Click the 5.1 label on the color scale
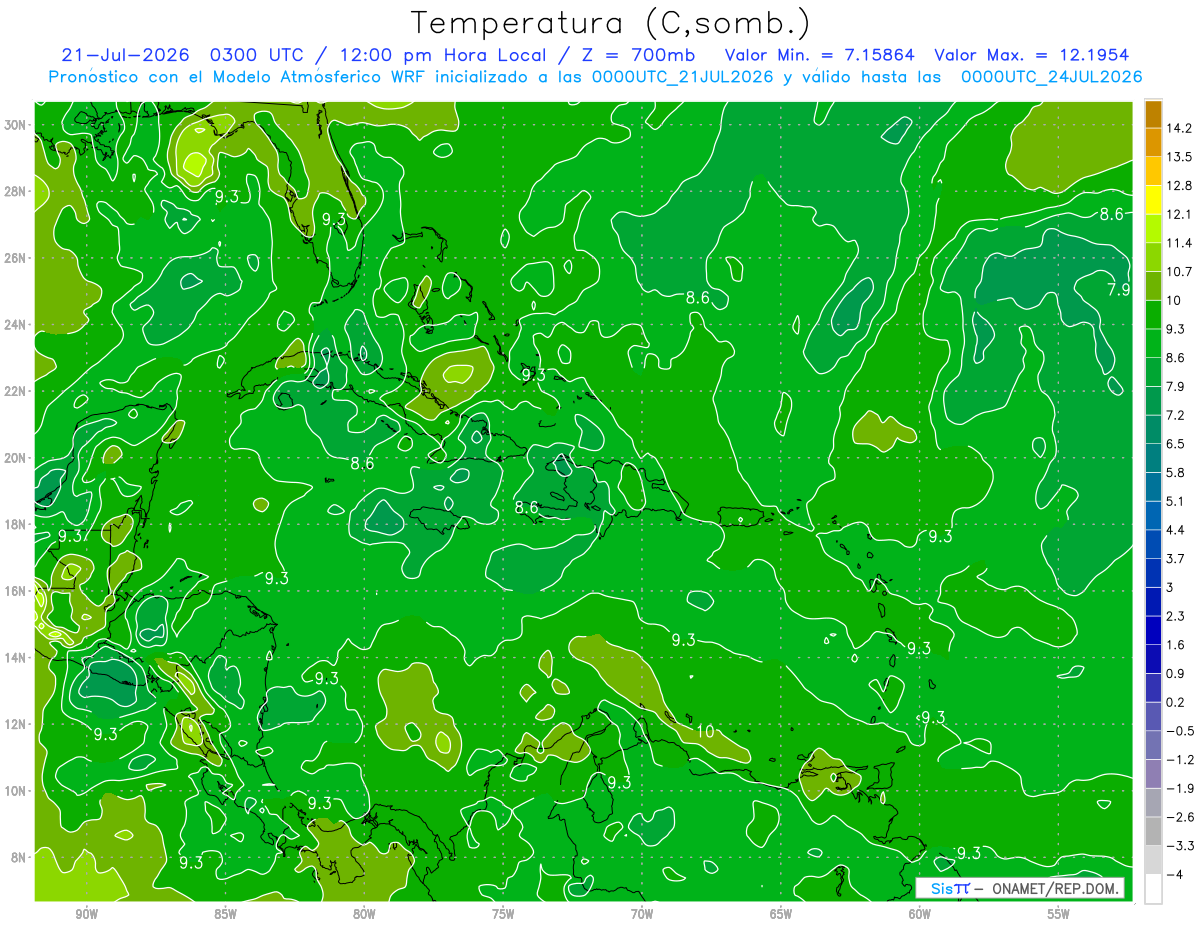Screen dimensions: 1200x927 pos(1175,501)
